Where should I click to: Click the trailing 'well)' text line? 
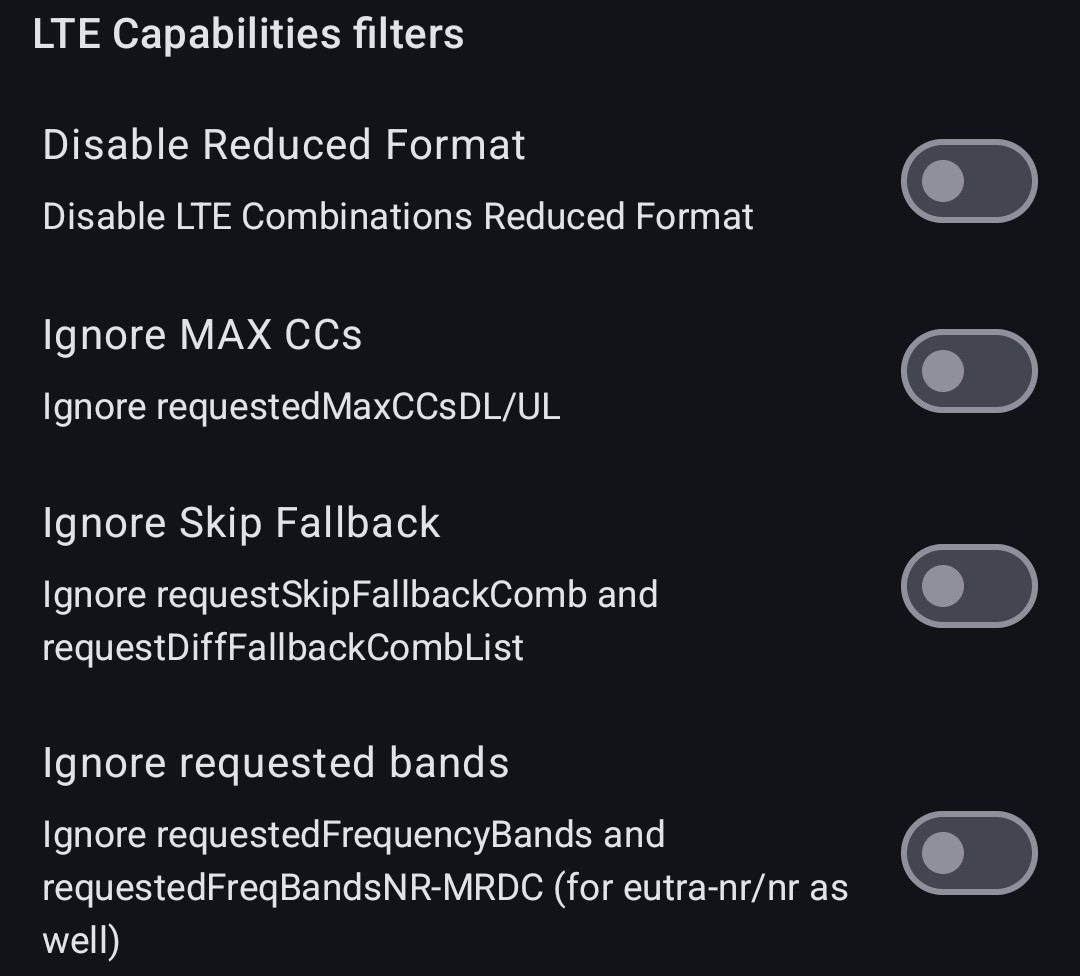point(81,941)
